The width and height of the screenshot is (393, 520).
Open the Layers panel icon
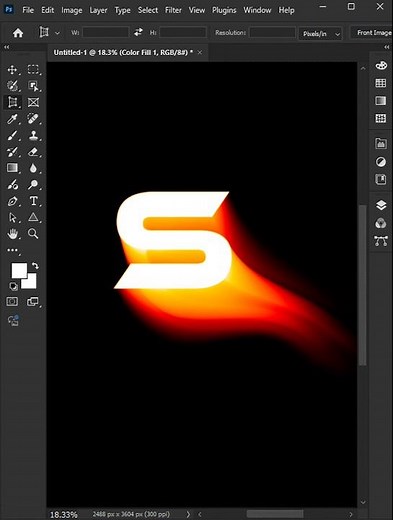pos(381,205)
